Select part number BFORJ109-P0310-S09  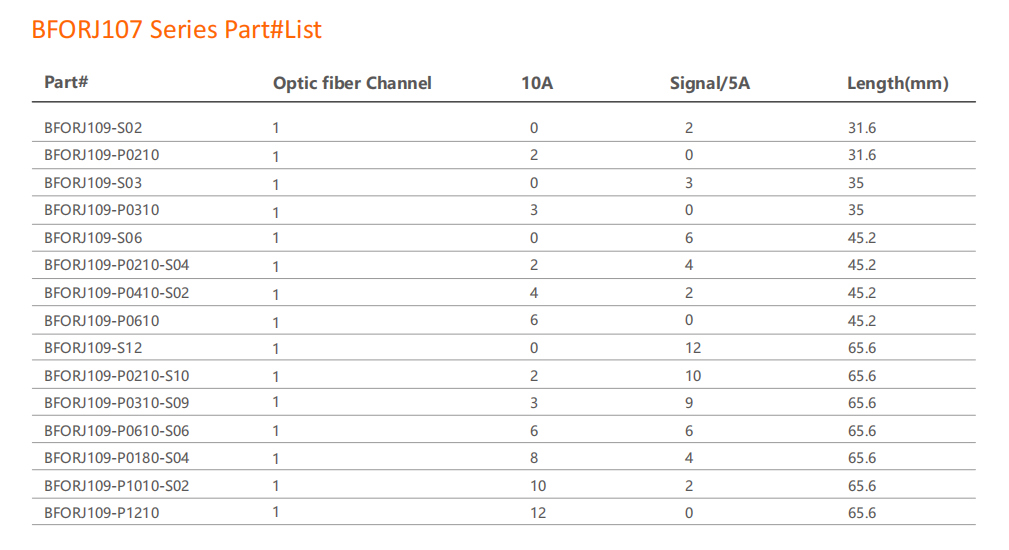[x=116, y=403]
